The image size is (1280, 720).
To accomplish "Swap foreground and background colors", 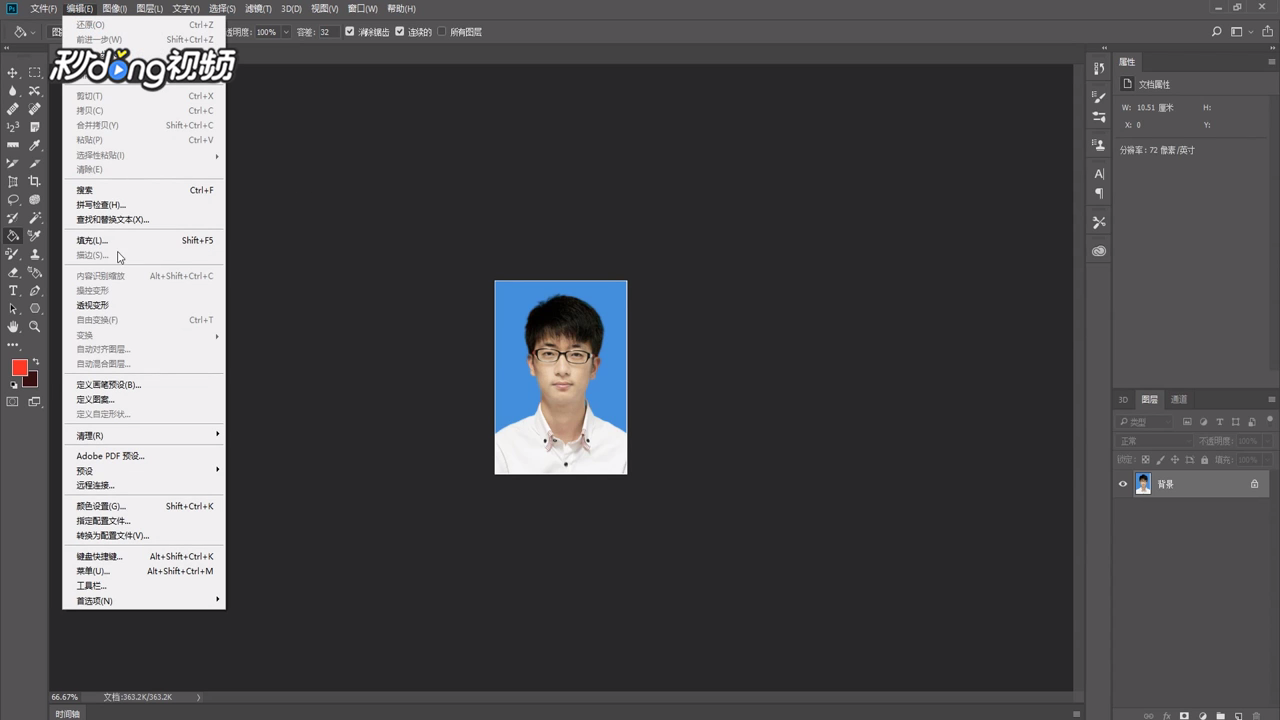I will pyautogui.click(x=36, y=362).
